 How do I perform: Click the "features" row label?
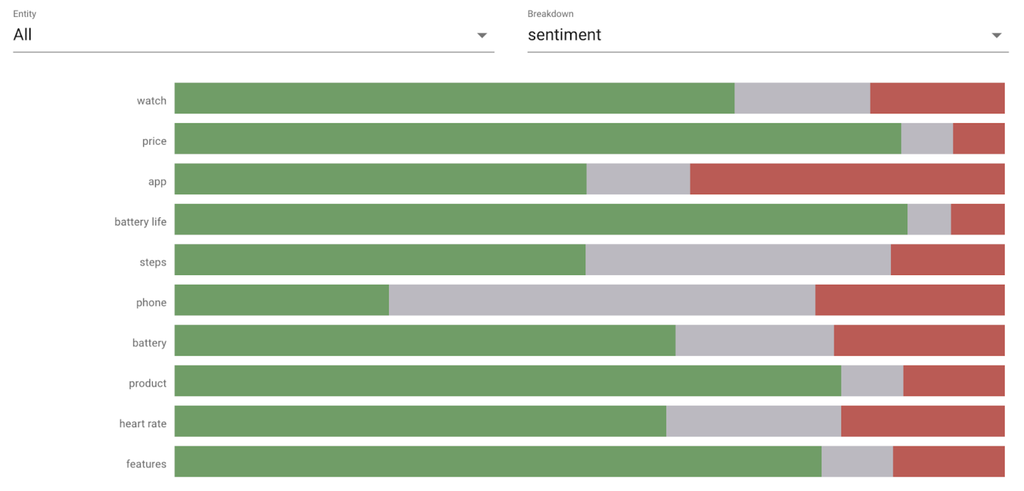coord(146,464)
